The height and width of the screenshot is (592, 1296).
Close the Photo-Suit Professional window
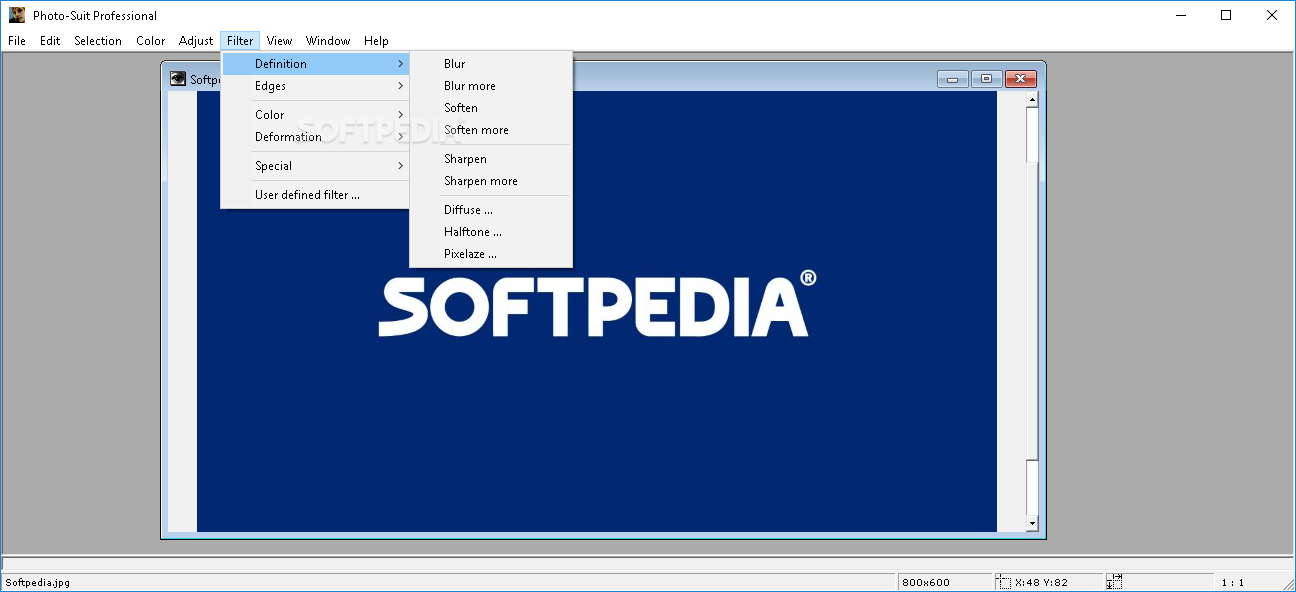coord(1273,15)
